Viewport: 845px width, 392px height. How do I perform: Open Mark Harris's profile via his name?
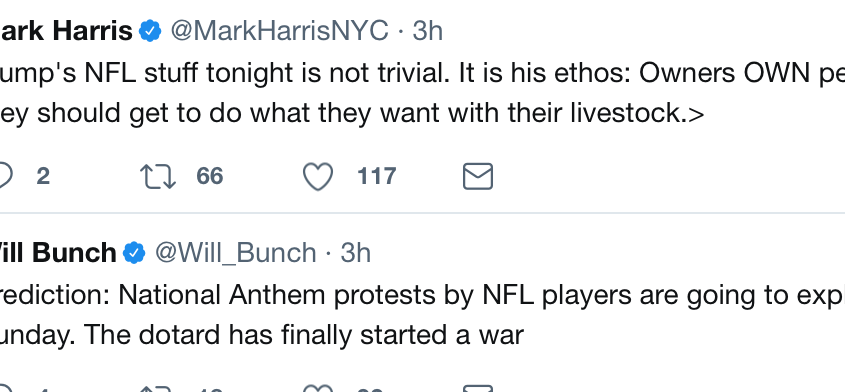point(66,31)
